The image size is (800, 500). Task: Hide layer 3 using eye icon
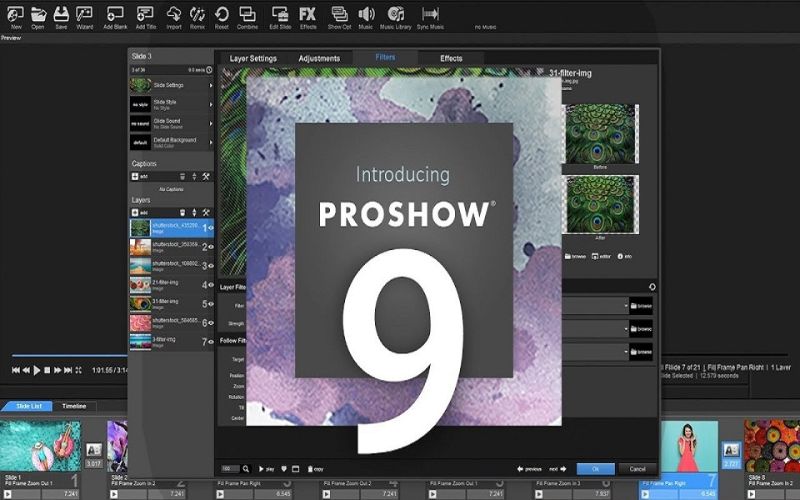pos(210,266)
